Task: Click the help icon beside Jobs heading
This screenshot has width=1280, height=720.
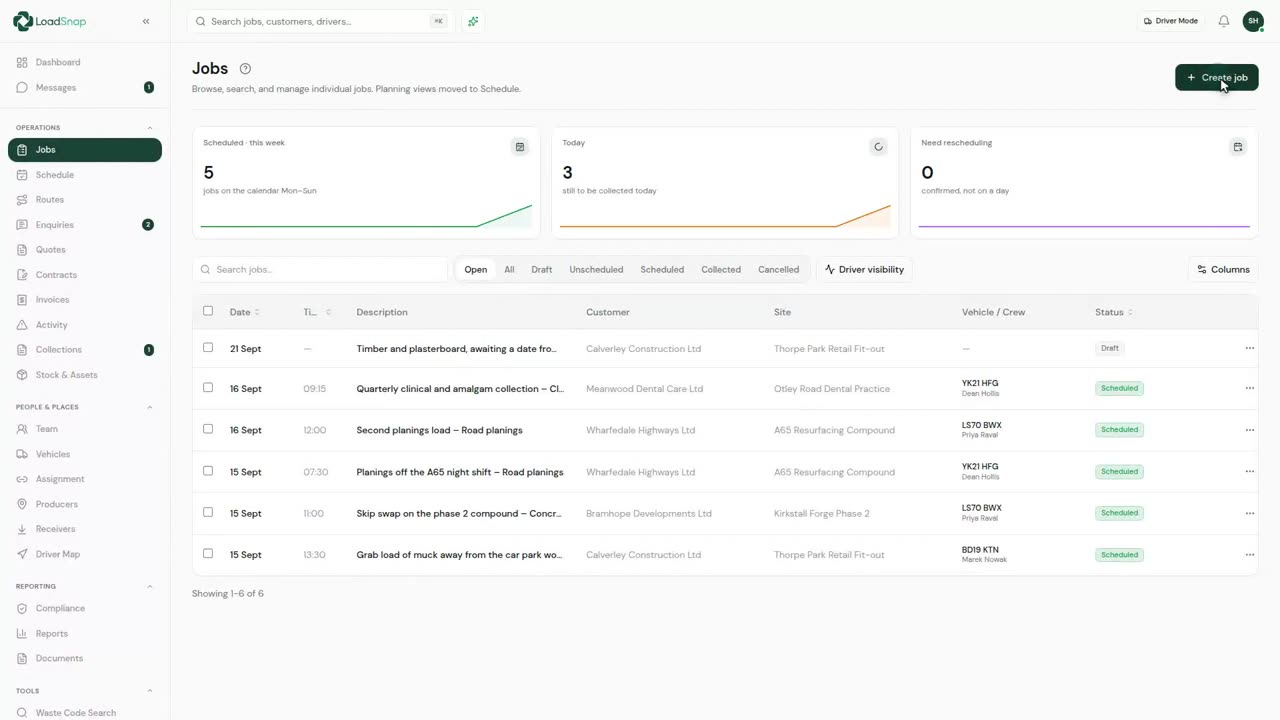Action: click(x=245, y=69)
